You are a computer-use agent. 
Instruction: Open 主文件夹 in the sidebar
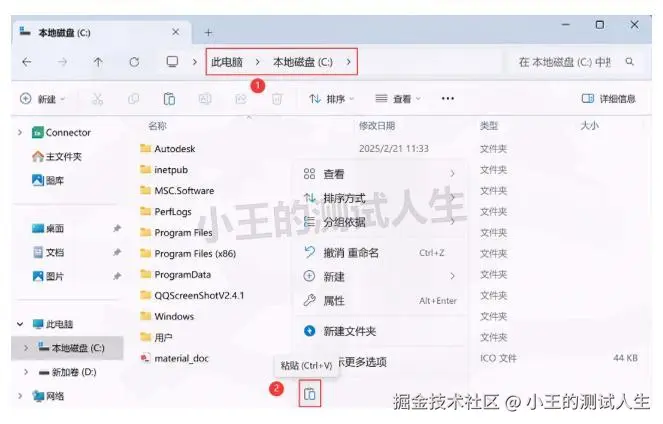click(x=57, y=156)
